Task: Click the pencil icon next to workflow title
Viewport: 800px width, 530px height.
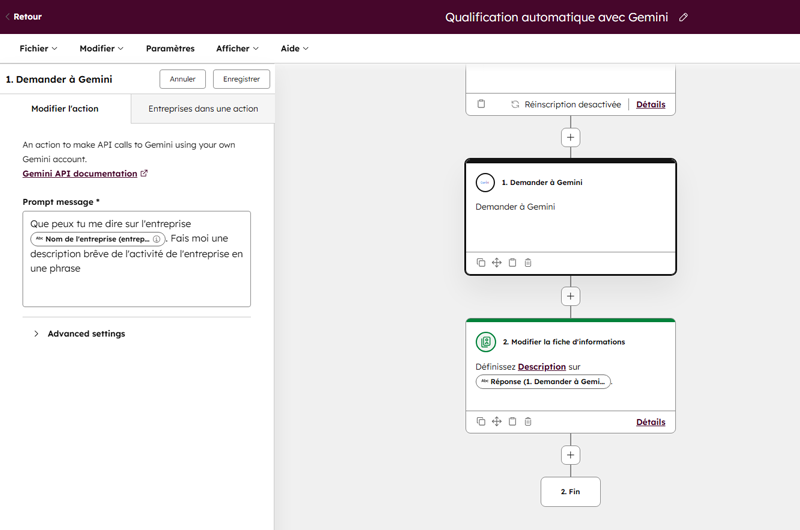Action: (x=684, y=17)
